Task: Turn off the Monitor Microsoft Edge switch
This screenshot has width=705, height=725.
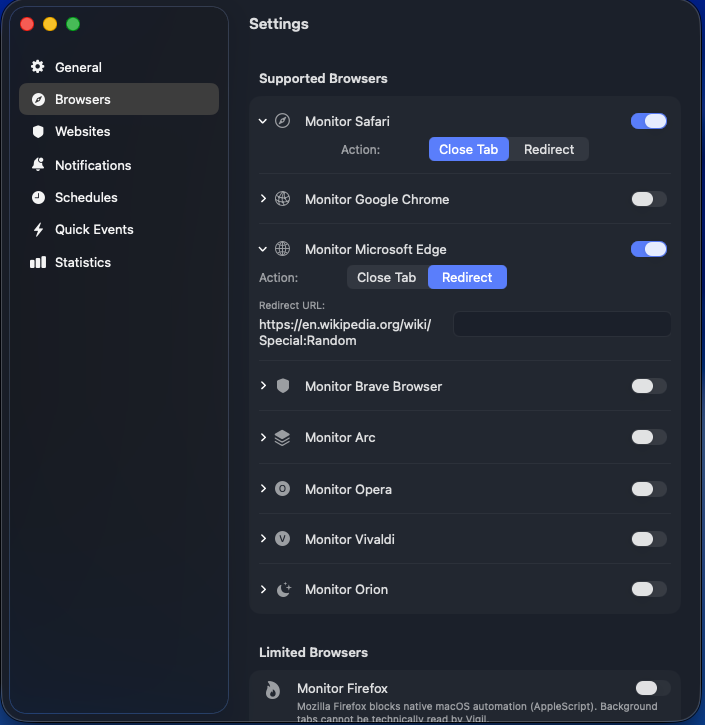Action: (649, 249)
